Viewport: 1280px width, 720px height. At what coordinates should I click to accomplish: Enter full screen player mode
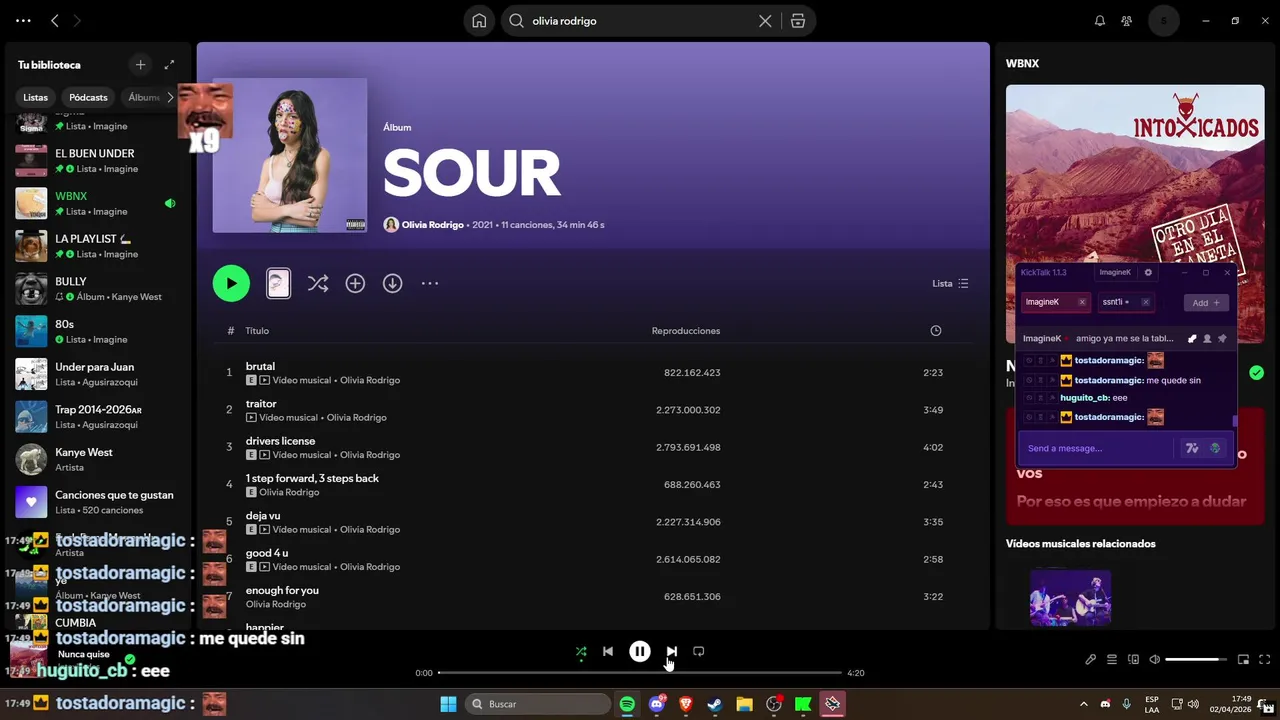click(x=1265, y=659)
